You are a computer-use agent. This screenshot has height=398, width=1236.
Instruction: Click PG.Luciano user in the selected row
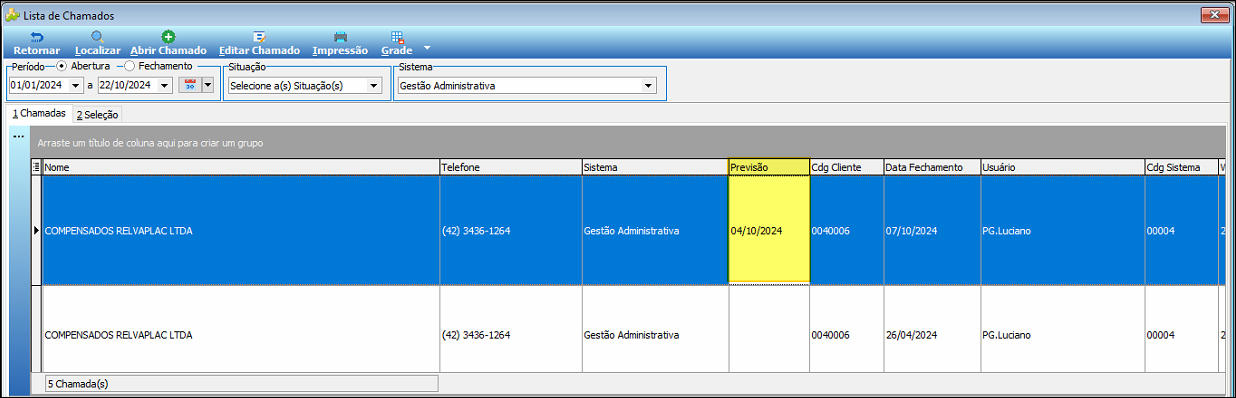(1063, 230)
